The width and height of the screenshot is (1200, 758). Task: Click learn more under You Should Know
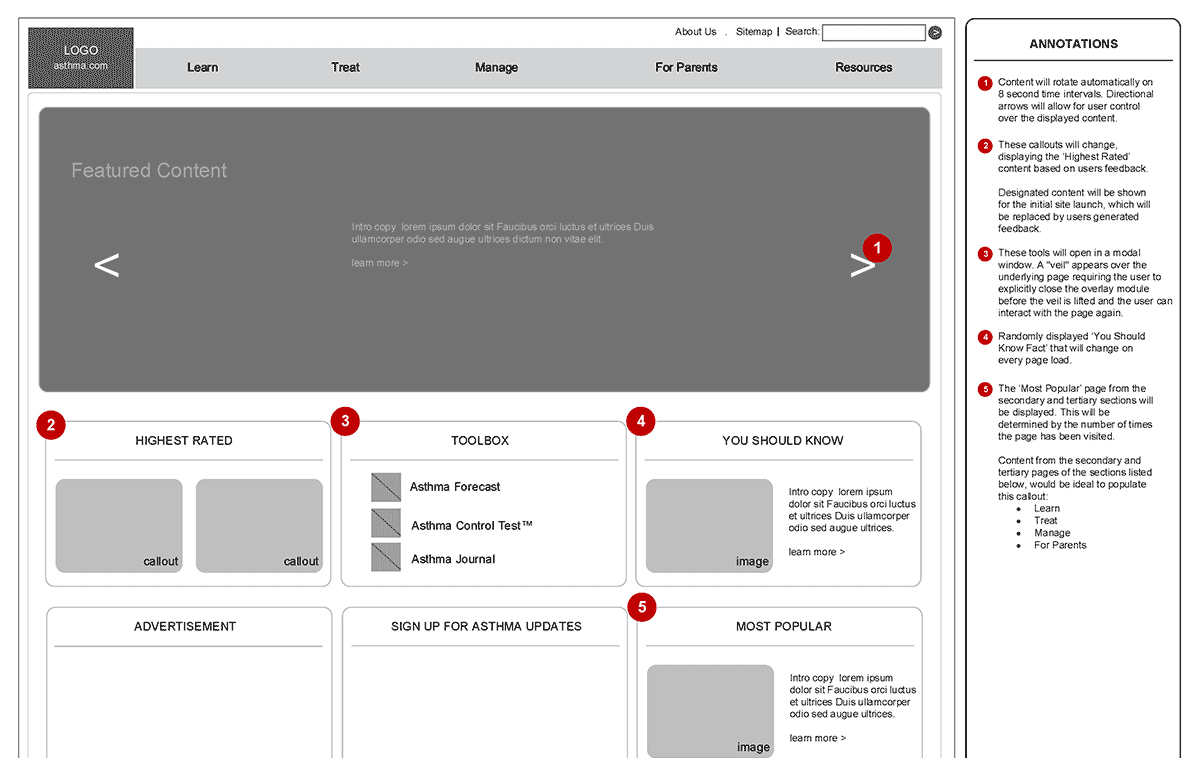coord(816,552)
